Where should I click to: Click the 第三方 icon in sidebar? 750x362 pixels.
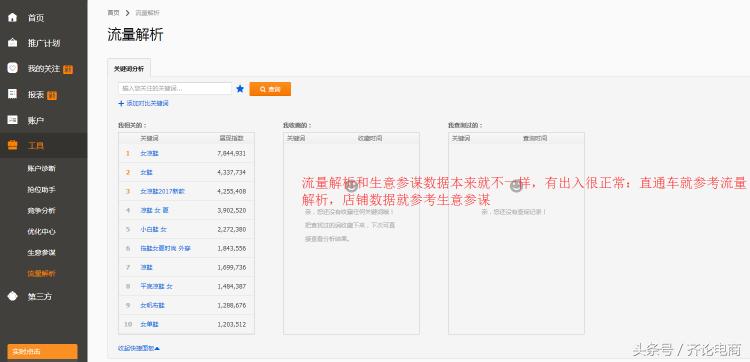point(12,296)
